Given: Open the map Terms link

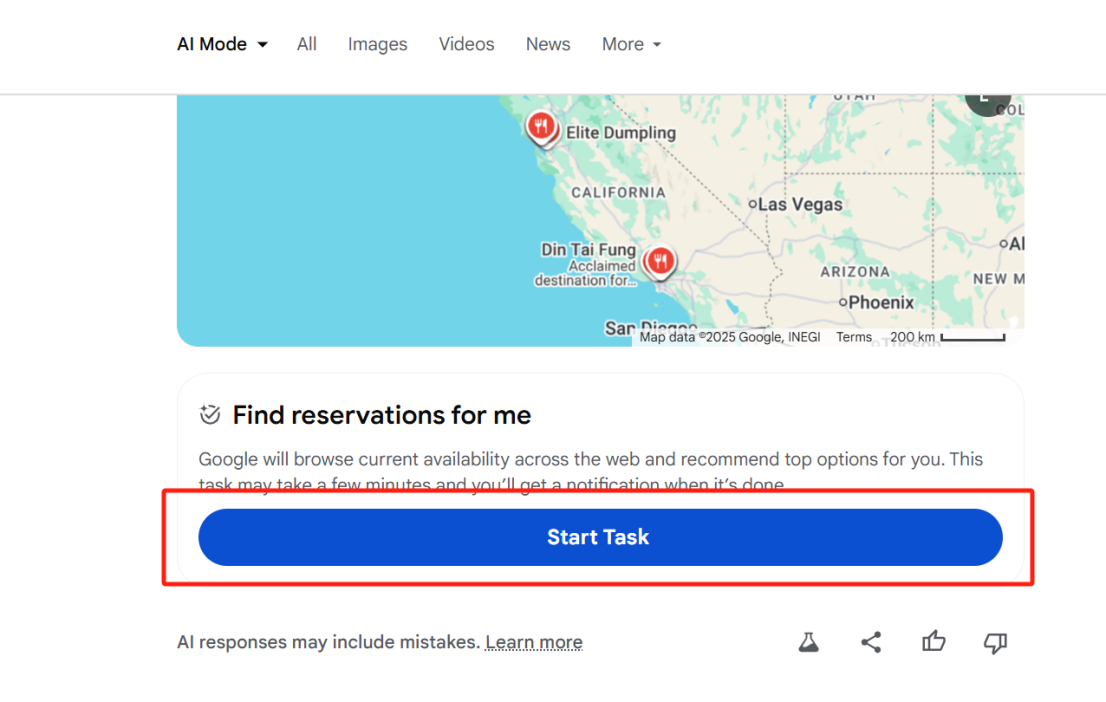Looking at the screenshot, I should 854,337.
